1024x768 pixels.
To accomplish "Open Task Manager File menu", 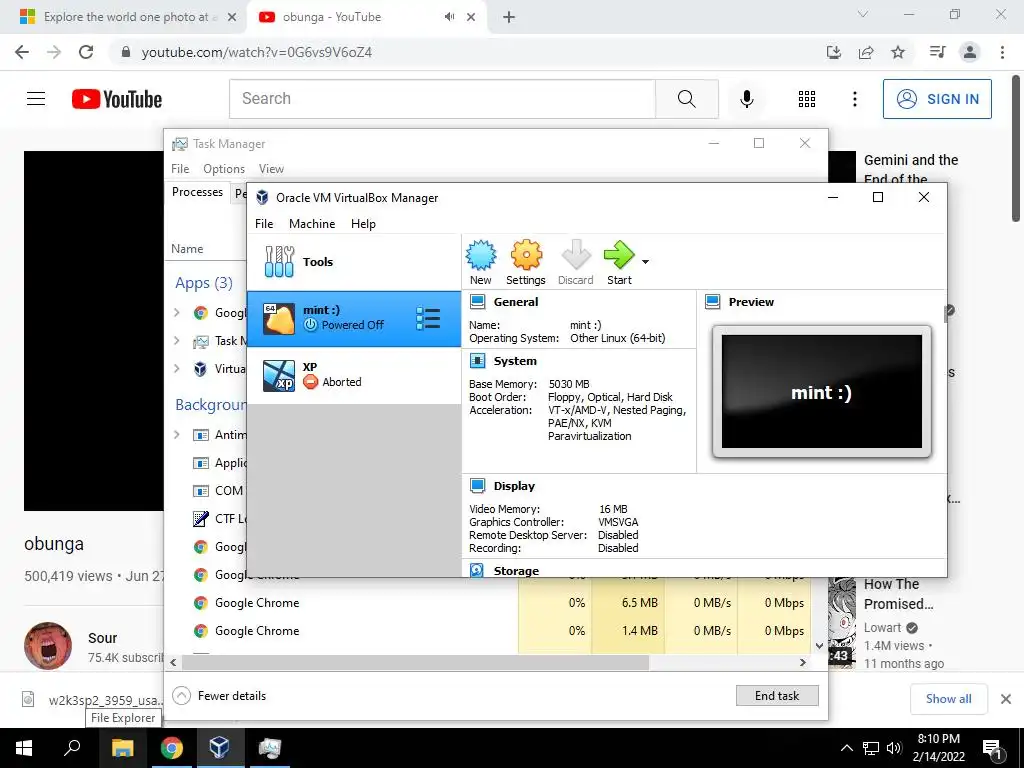I will pos(180,168).
